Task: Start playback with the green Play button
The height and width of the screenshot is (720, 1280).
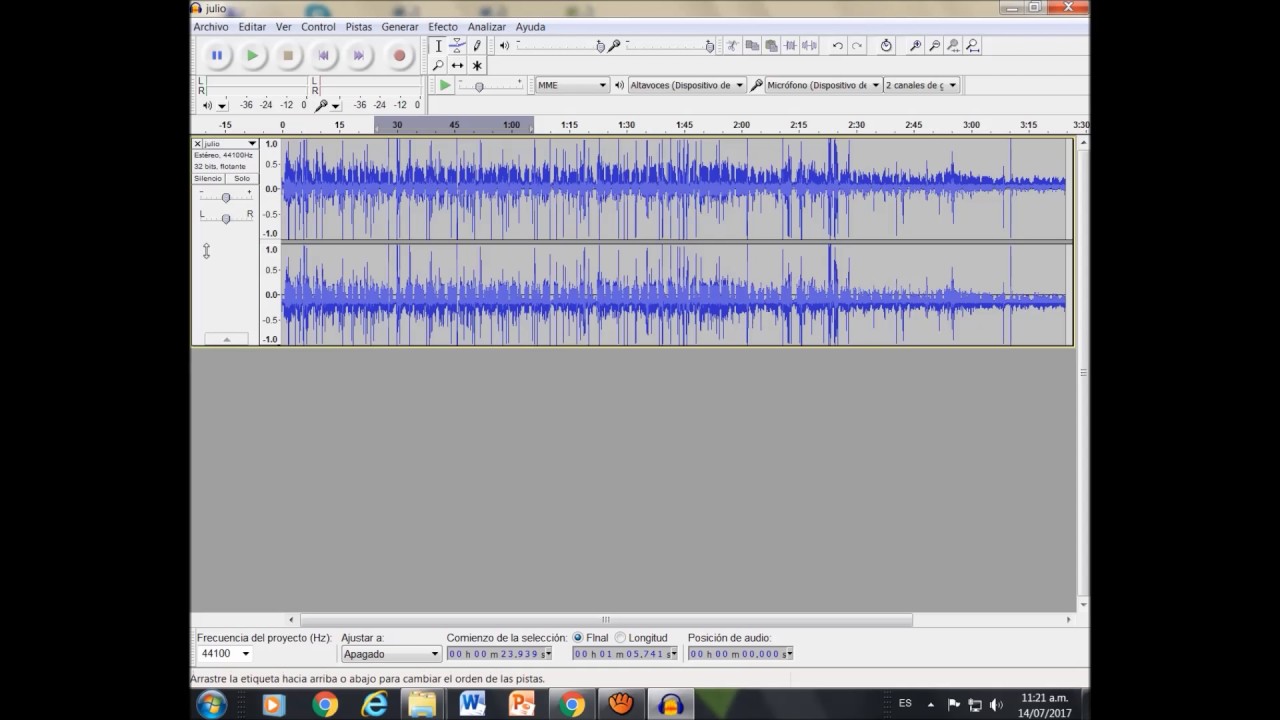Action: pyautogui.click(x=253, y=56)
